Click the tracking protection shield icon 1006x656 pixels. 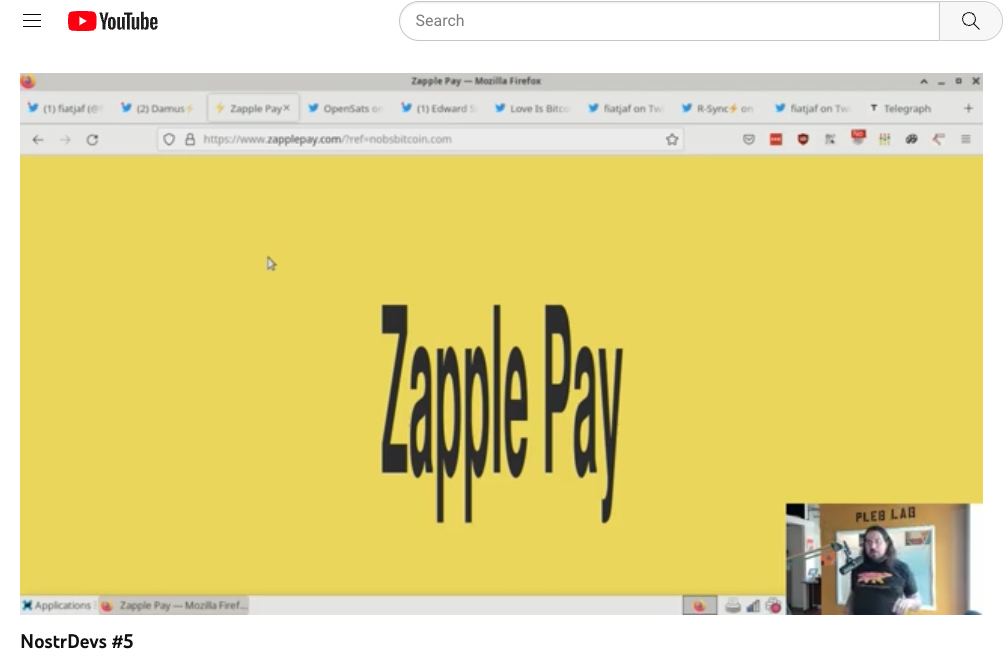169,139
